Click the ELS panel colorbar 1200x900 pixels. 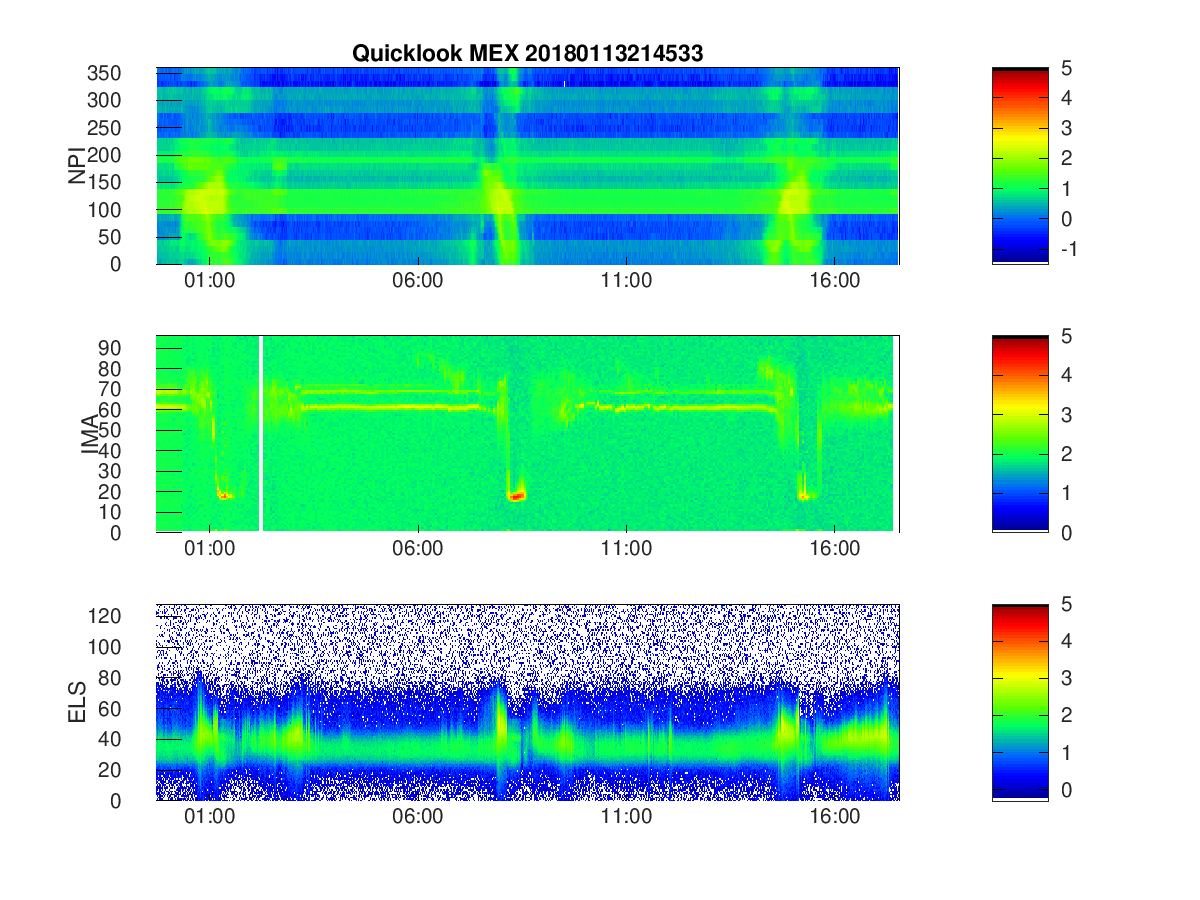(x=1020, y=703)
